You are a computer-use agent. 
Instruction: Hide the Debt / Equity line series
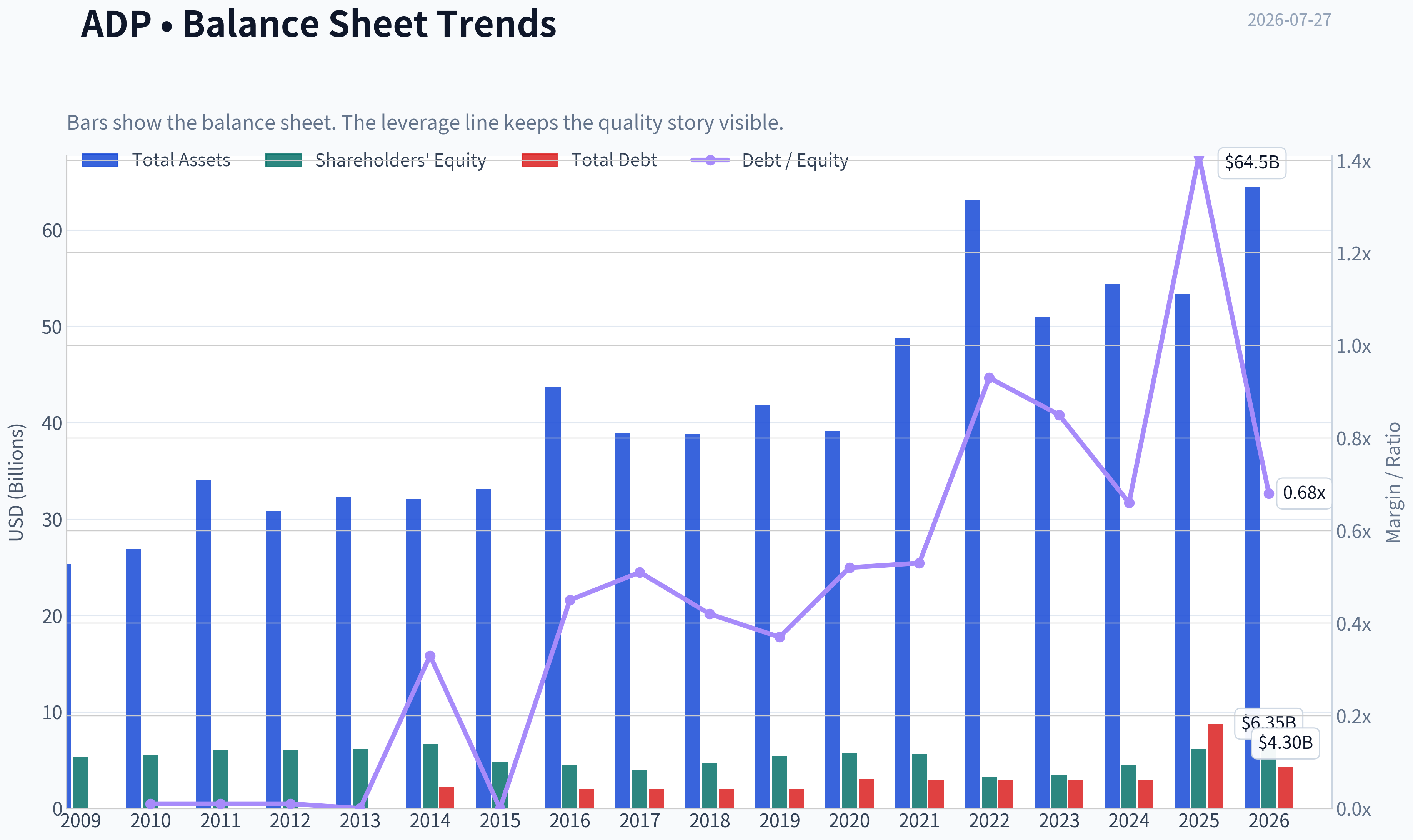770,160
